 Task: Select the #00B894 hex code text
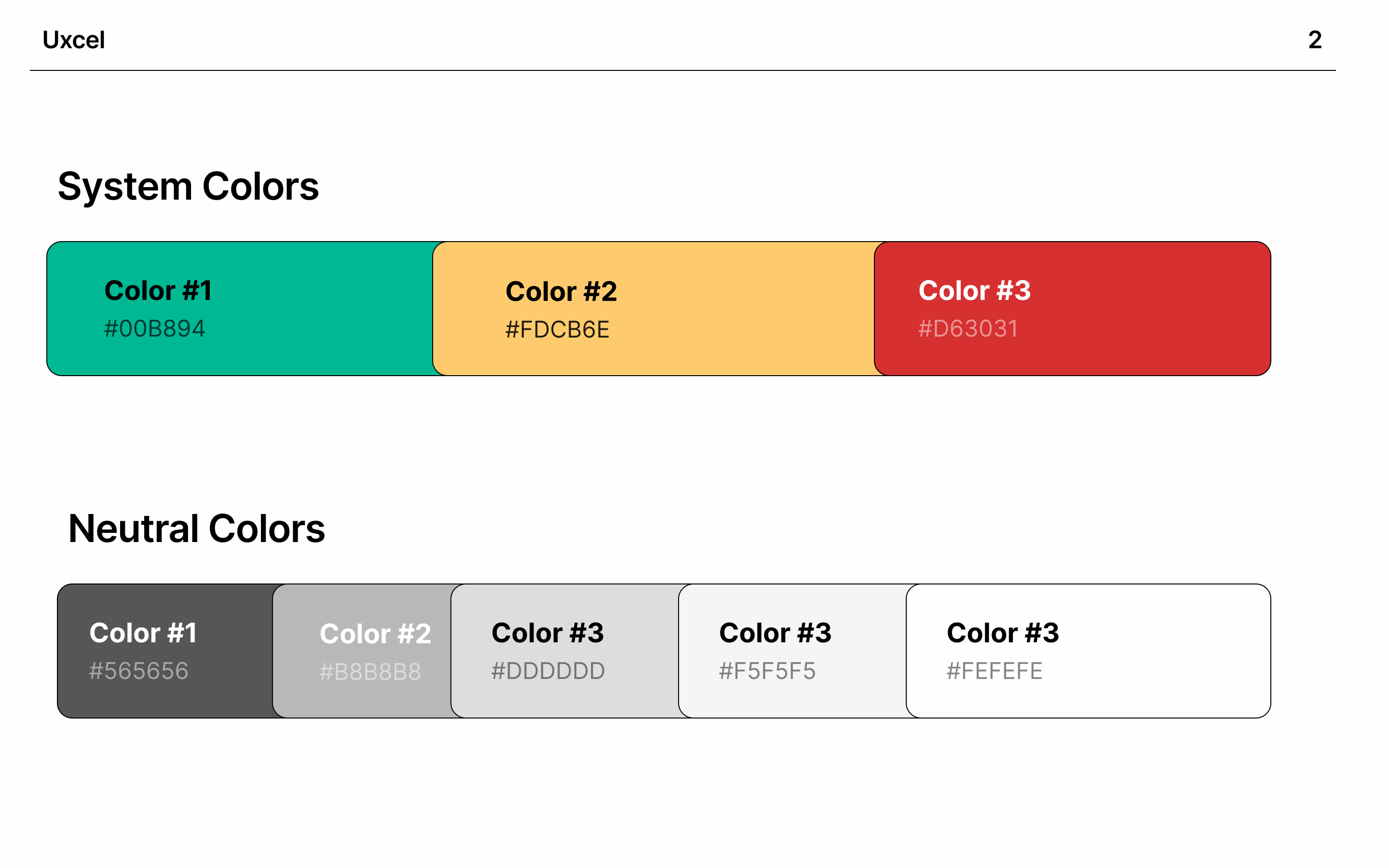pos(154,329)
